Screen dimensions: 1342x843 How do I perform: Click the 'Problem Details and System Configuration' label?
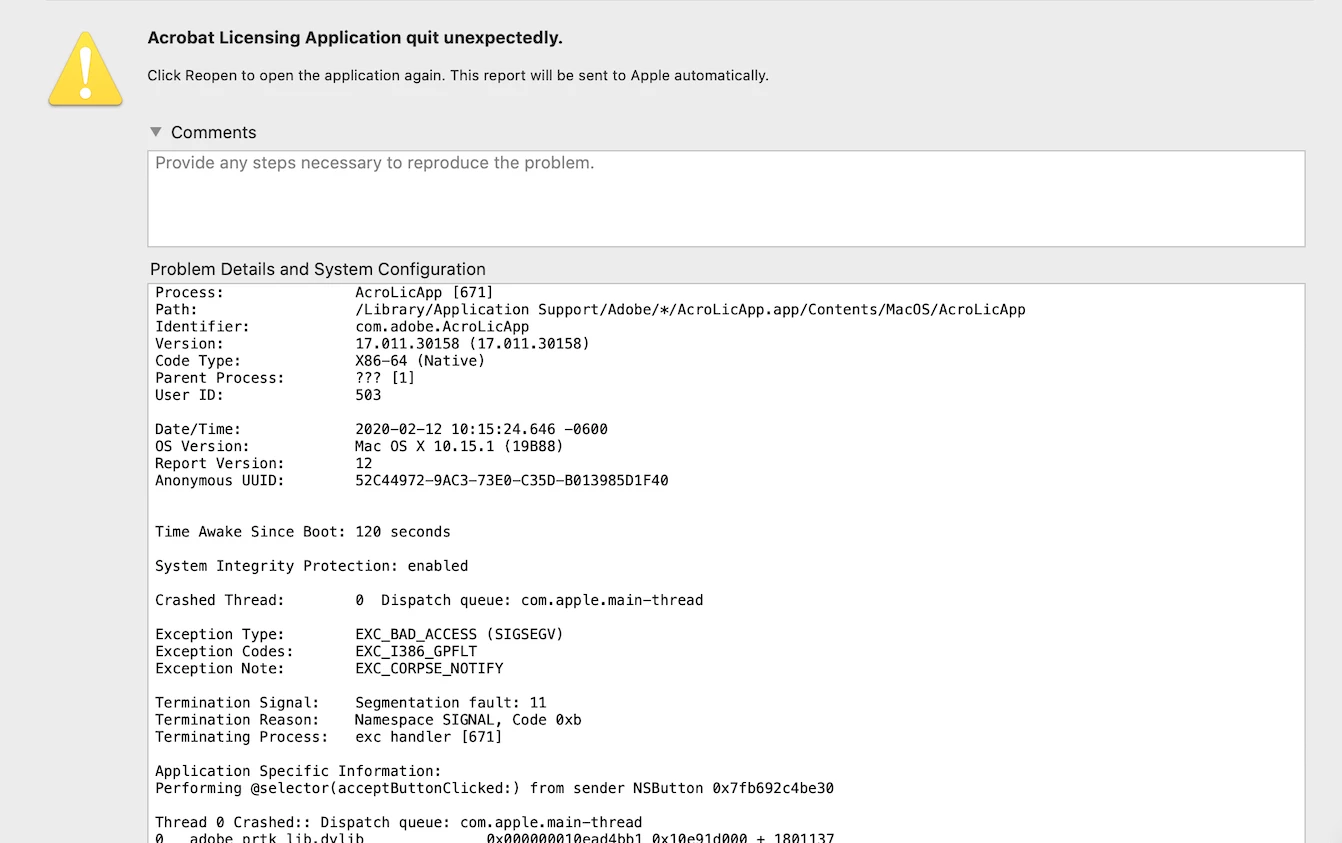pyautogui.click(x=318, y=269)
